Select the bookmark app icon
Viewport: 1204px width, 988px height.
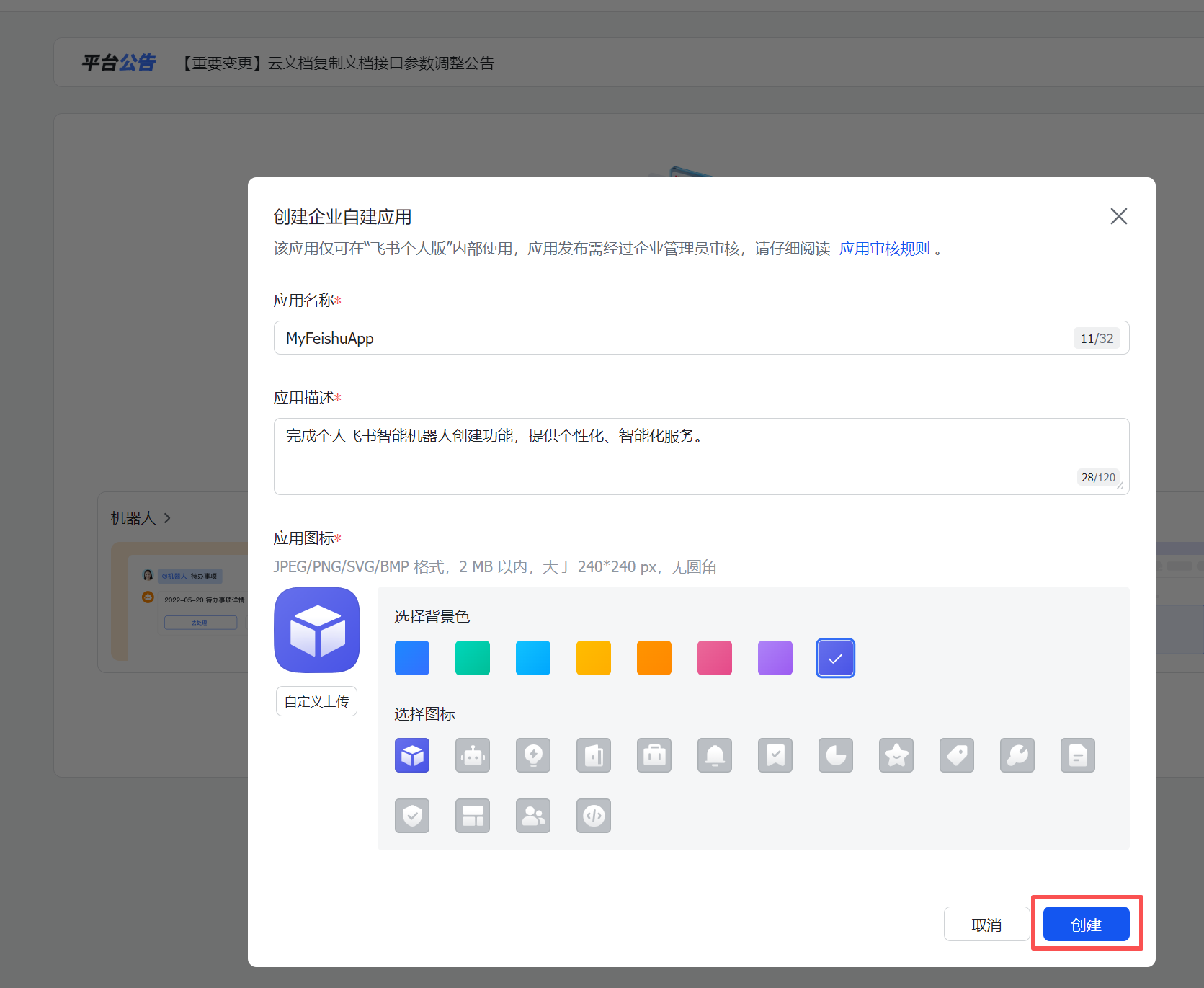[x=775, y=755]
